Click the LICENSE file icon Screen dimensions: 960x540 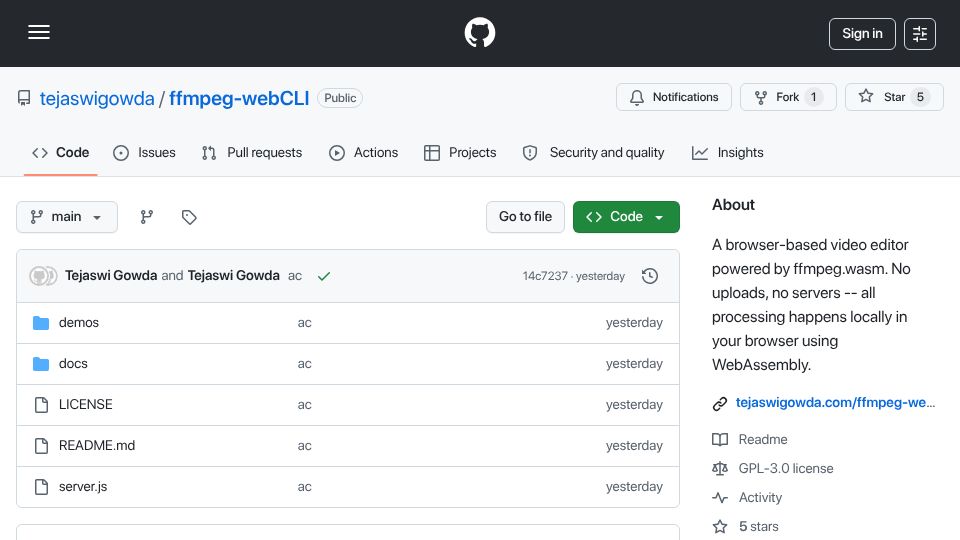click(x=41, y=405)
